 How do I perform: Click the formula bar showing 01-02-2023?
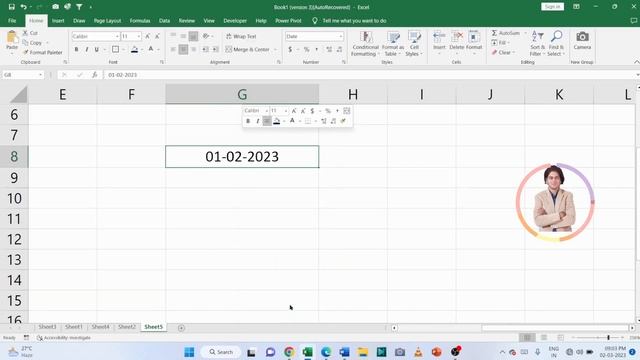(369, 75)
